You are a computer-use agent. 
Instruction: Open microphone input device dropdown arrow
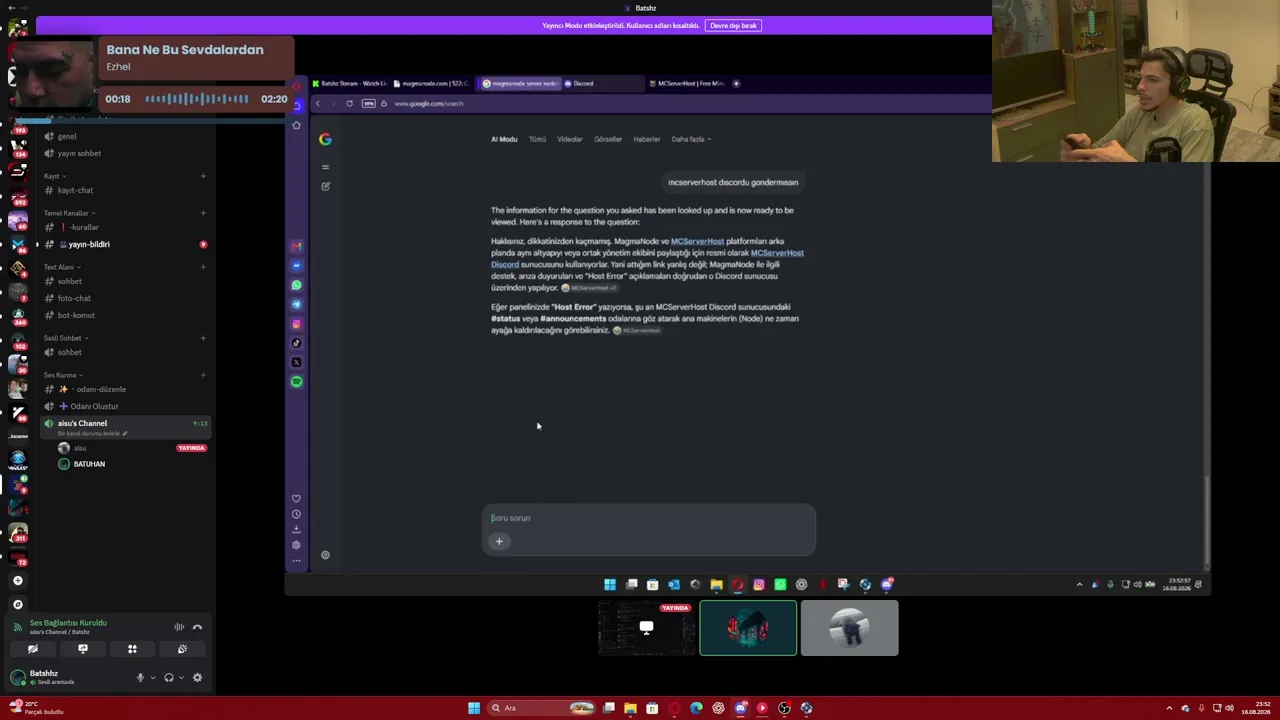coord(152,678)
